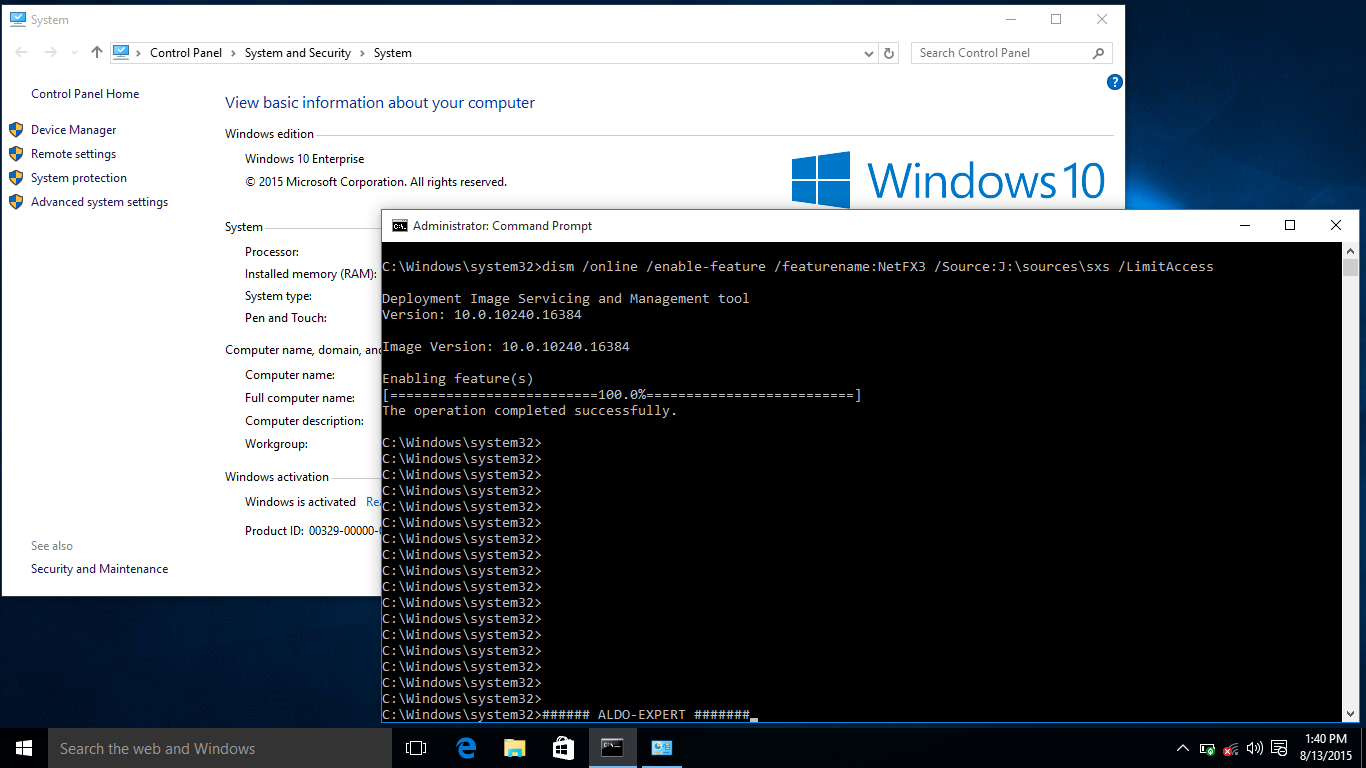
Task: Click the shield icon beside System protection
Action: pos(16,178)
